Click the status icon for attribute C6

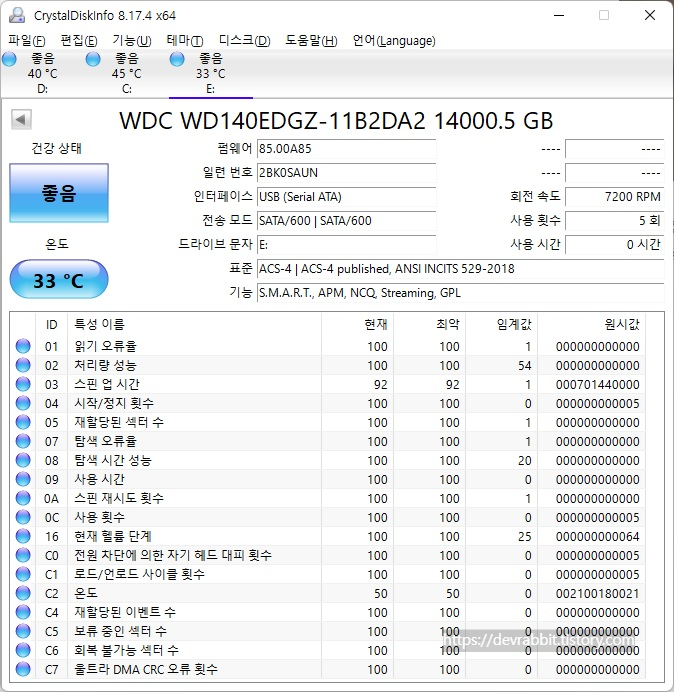click(23, 650)
